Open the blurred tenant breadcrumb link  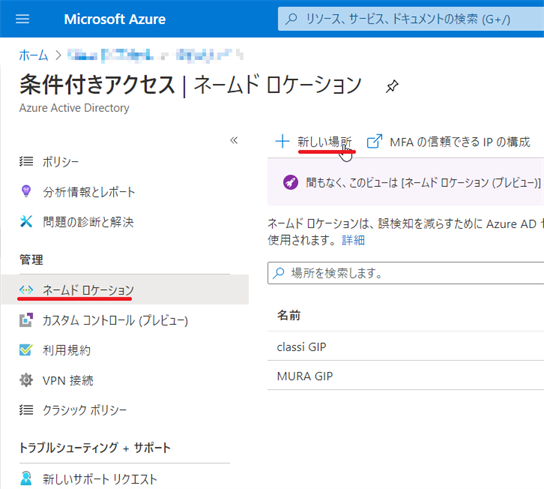[x=155, y=55]
